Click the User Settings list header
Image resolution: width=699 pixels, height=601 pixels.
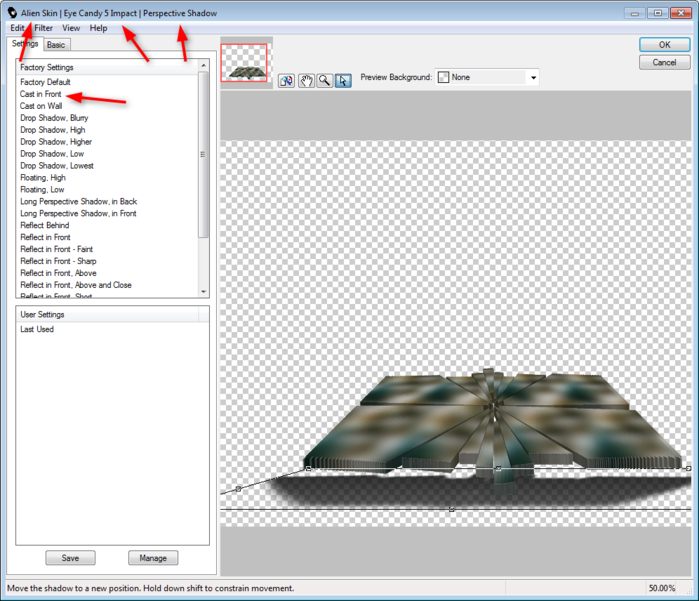click(x=107, y=314)
